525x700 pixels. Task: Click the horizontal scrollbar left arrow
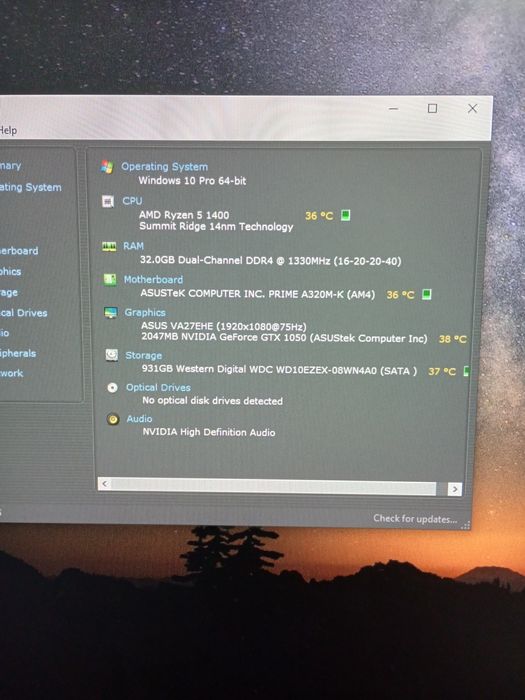coord(104,483)
